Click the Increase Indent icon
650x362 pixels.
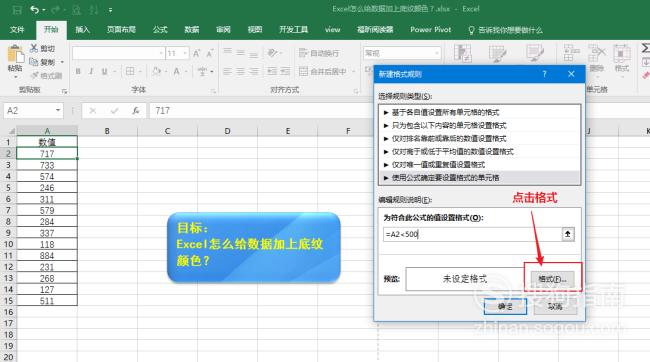click(285, 71)
